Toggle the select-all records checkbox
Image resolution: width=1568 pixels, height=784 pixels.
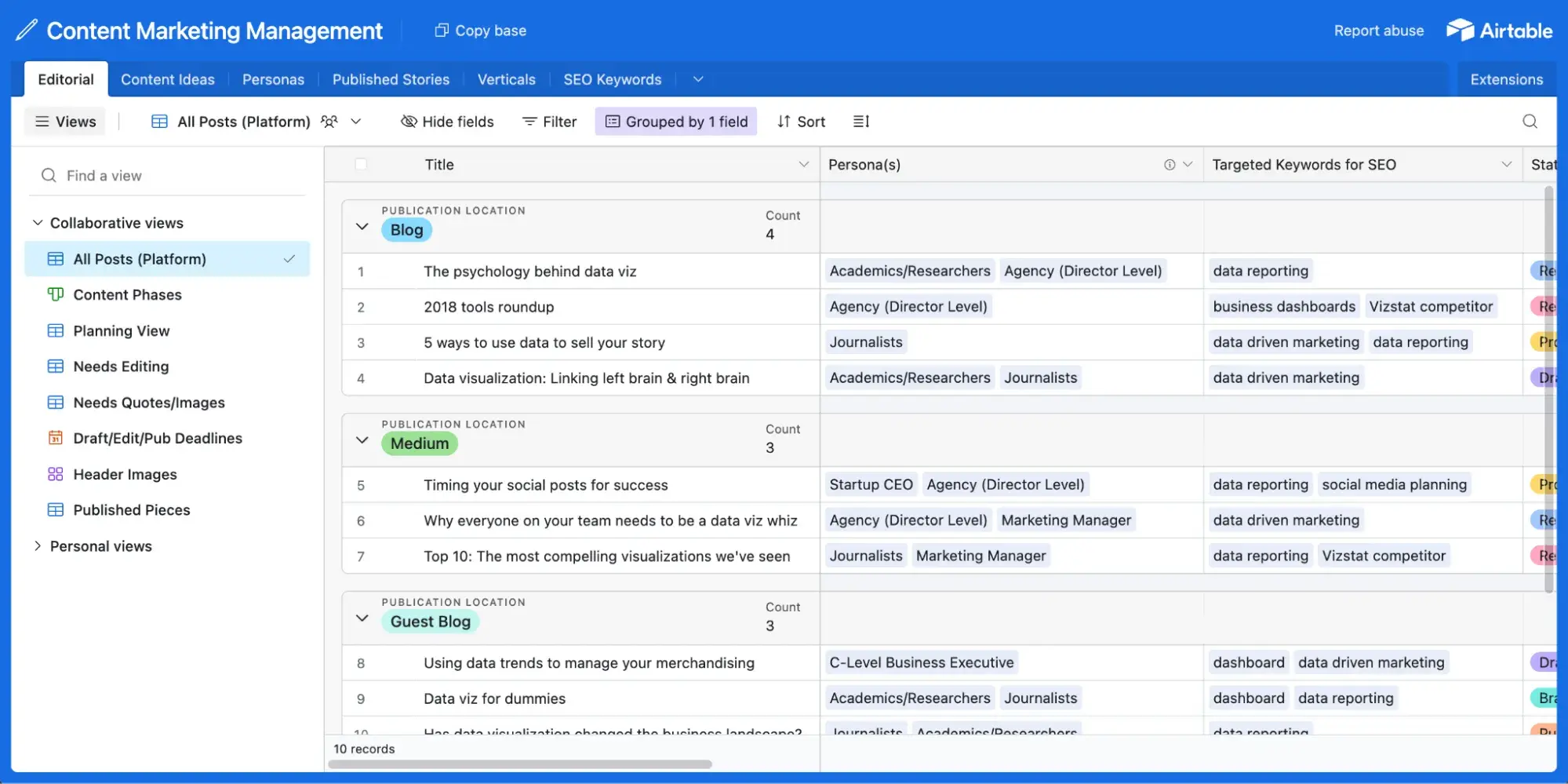point(361,164)
